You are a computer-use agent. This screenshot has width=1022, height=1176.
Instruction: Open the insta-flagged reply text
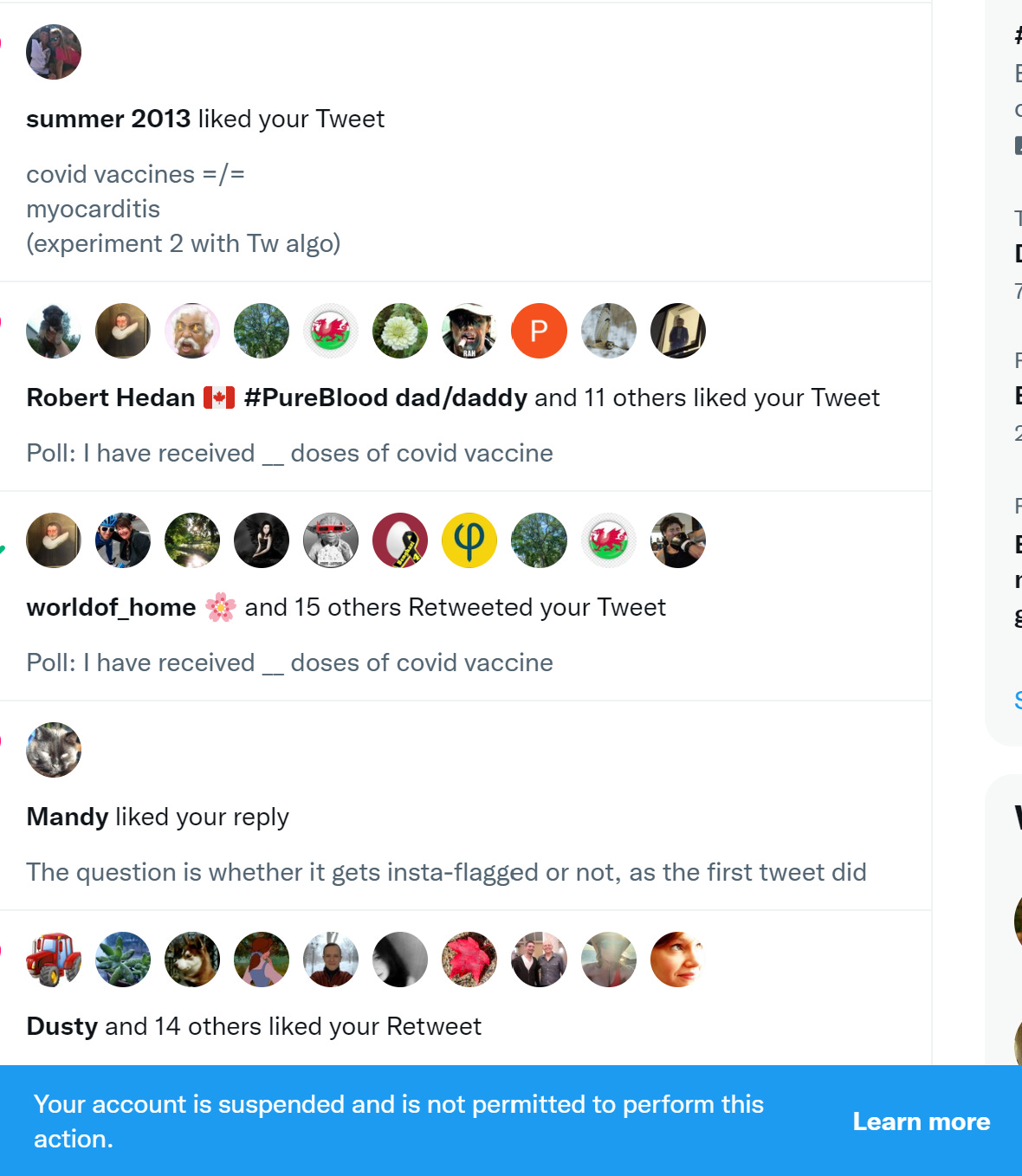[x=446, y=872]
